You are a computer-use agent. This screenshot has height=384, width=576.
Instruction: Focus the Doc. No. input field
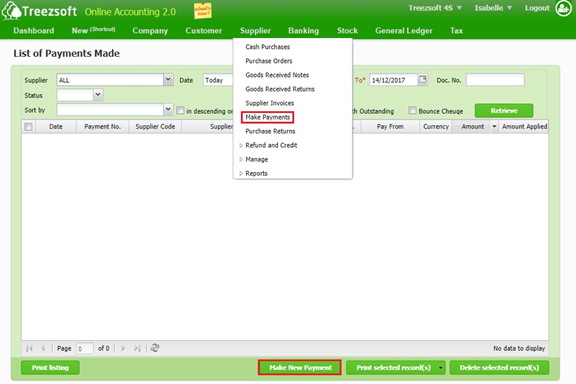pos(495,80)
